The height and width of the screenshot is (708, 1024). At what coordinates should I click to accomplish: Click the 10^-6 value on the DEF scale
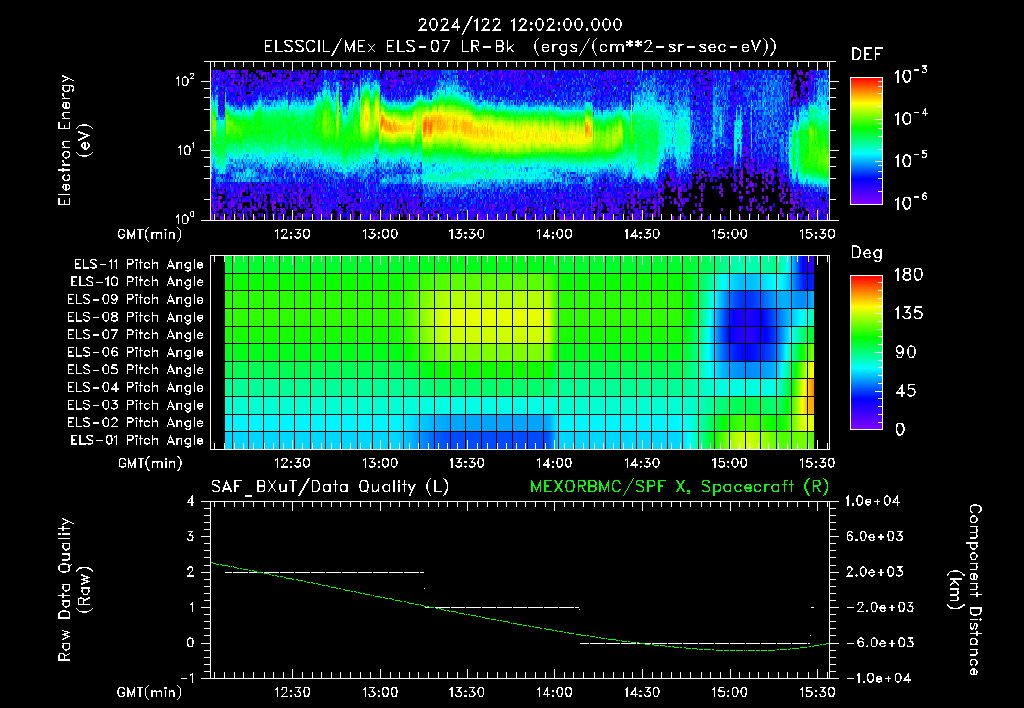tap(911, 202)
